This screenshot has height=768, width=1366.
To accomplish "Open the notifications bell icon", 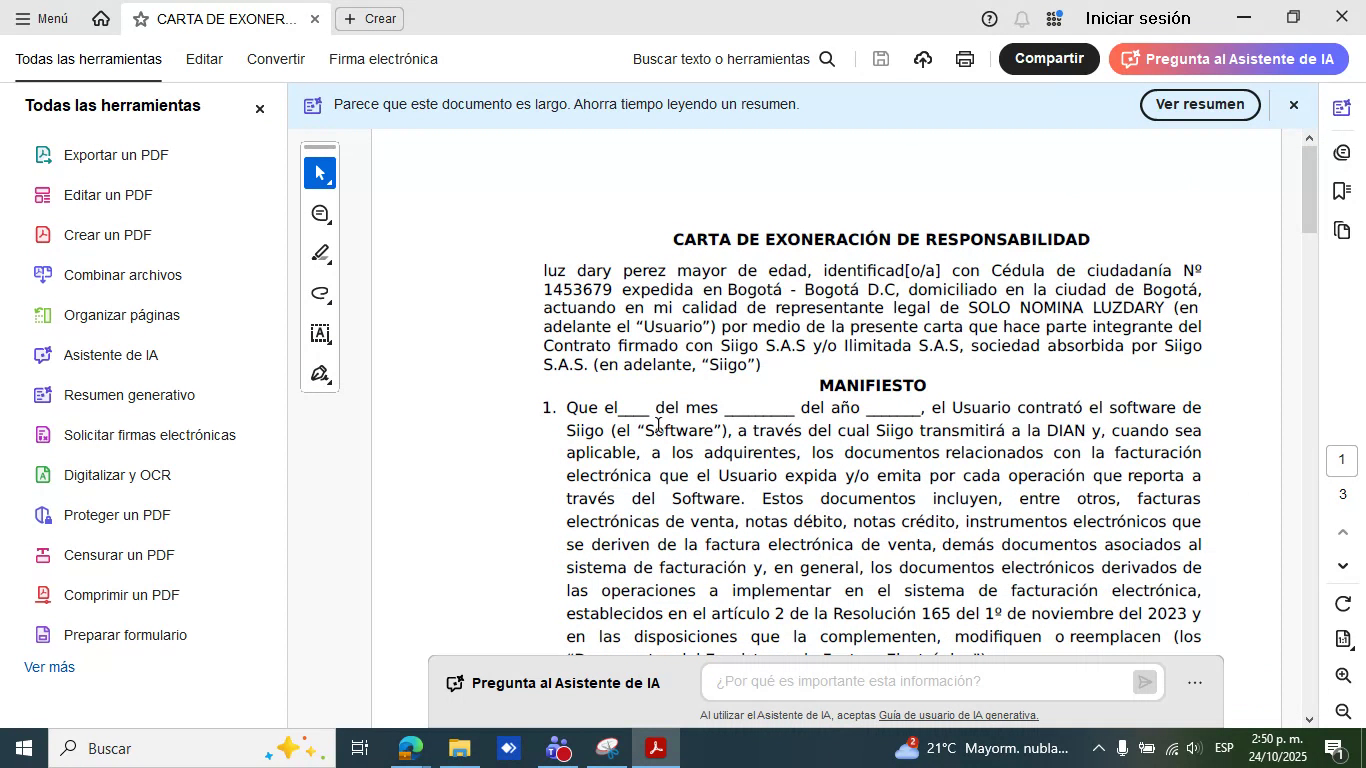I will 1022,19.
